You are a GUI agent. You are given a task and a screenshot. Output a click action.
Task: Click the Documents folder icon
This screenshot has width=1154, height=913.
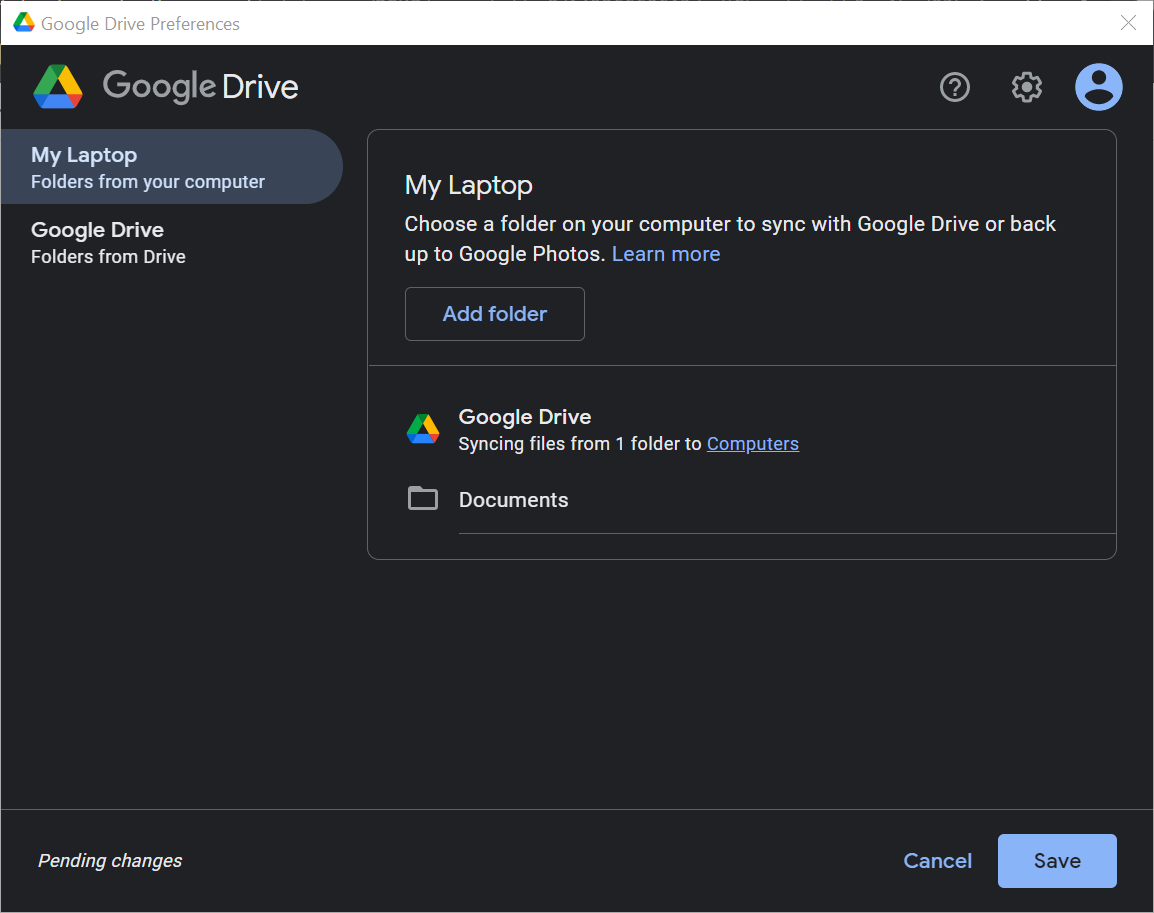point(422,498)
